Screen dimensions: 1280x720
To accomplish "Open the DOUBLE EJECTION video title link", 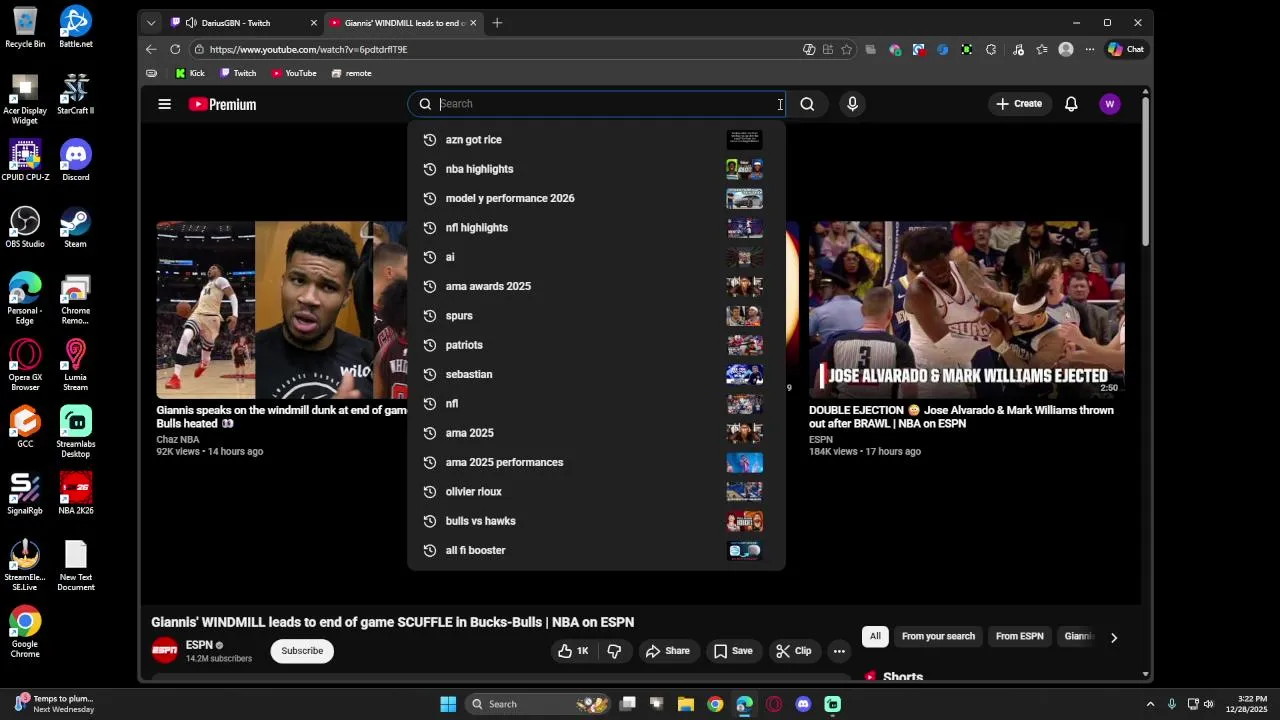I will pyautogui.click(x=961, y=417).
